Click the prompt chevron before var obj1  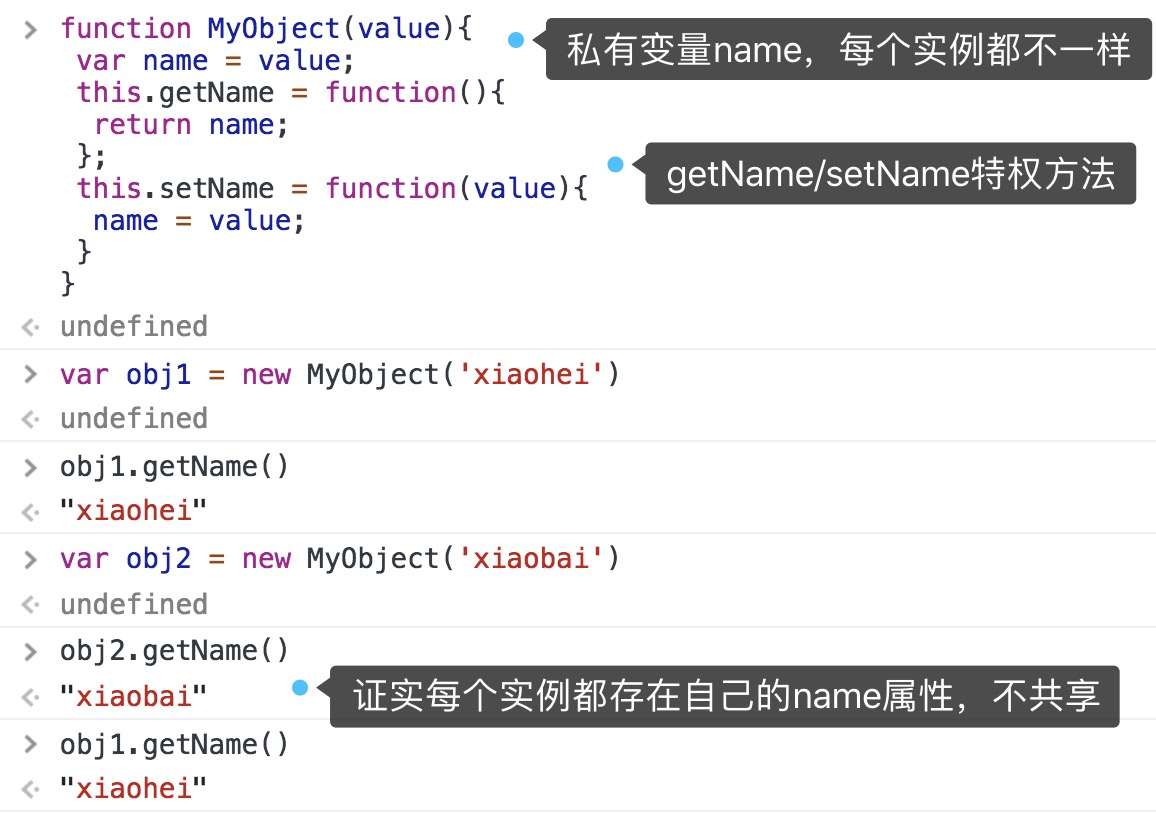point(31,375)
